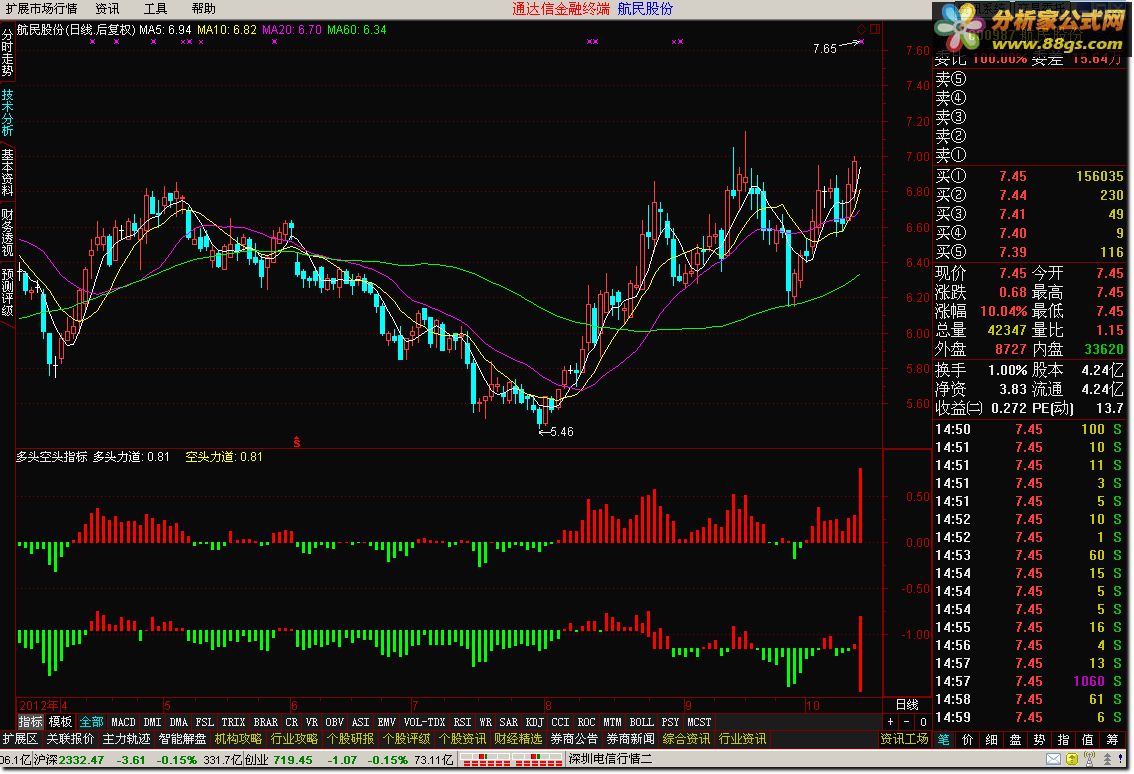The width and height of the screenshot is (1134, 774).
Task: Select the 笔 tick detail tab
Action: coord(944,739)
